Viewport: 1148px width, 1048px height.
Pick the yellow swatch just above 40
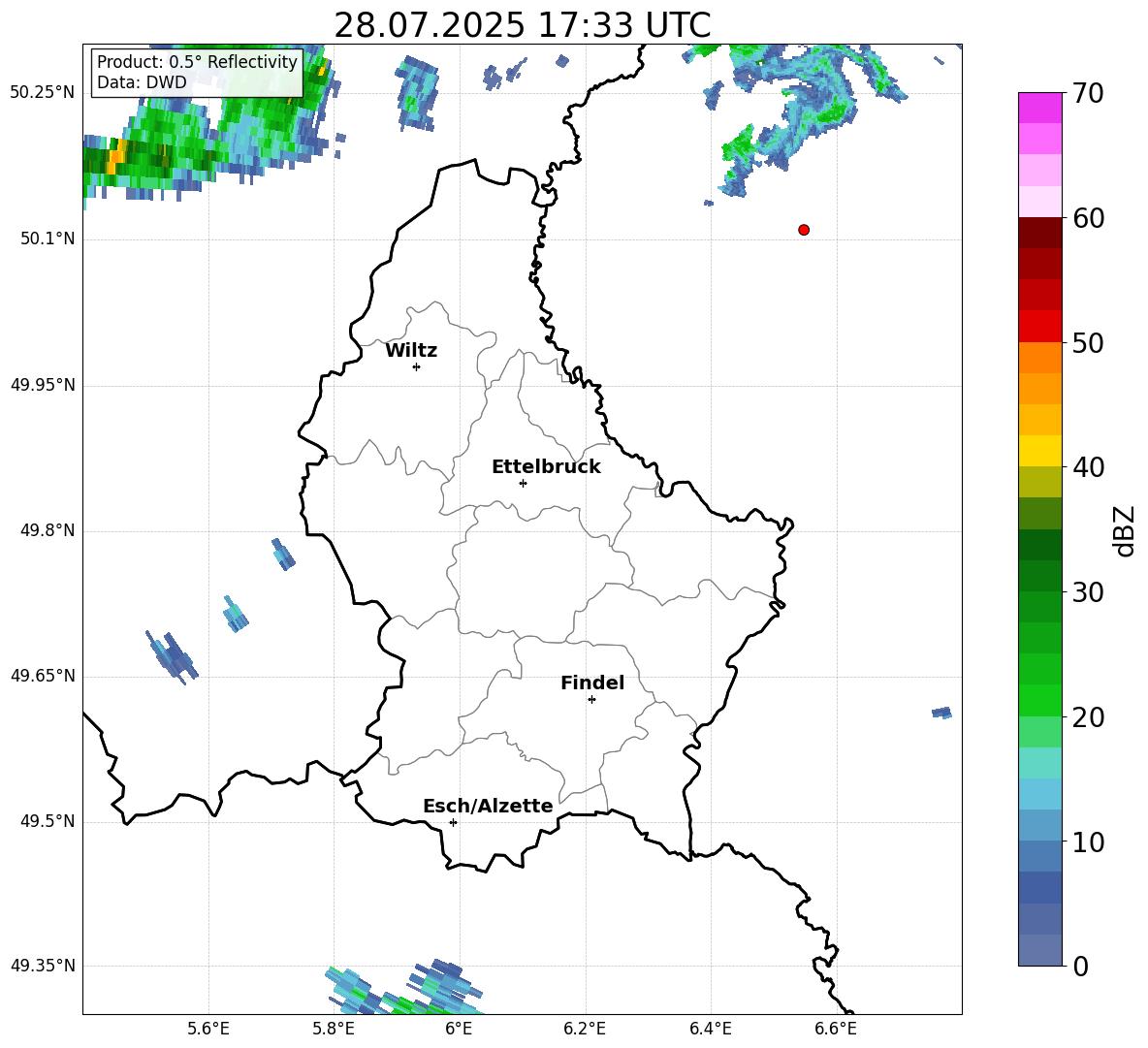(1039, 451)
